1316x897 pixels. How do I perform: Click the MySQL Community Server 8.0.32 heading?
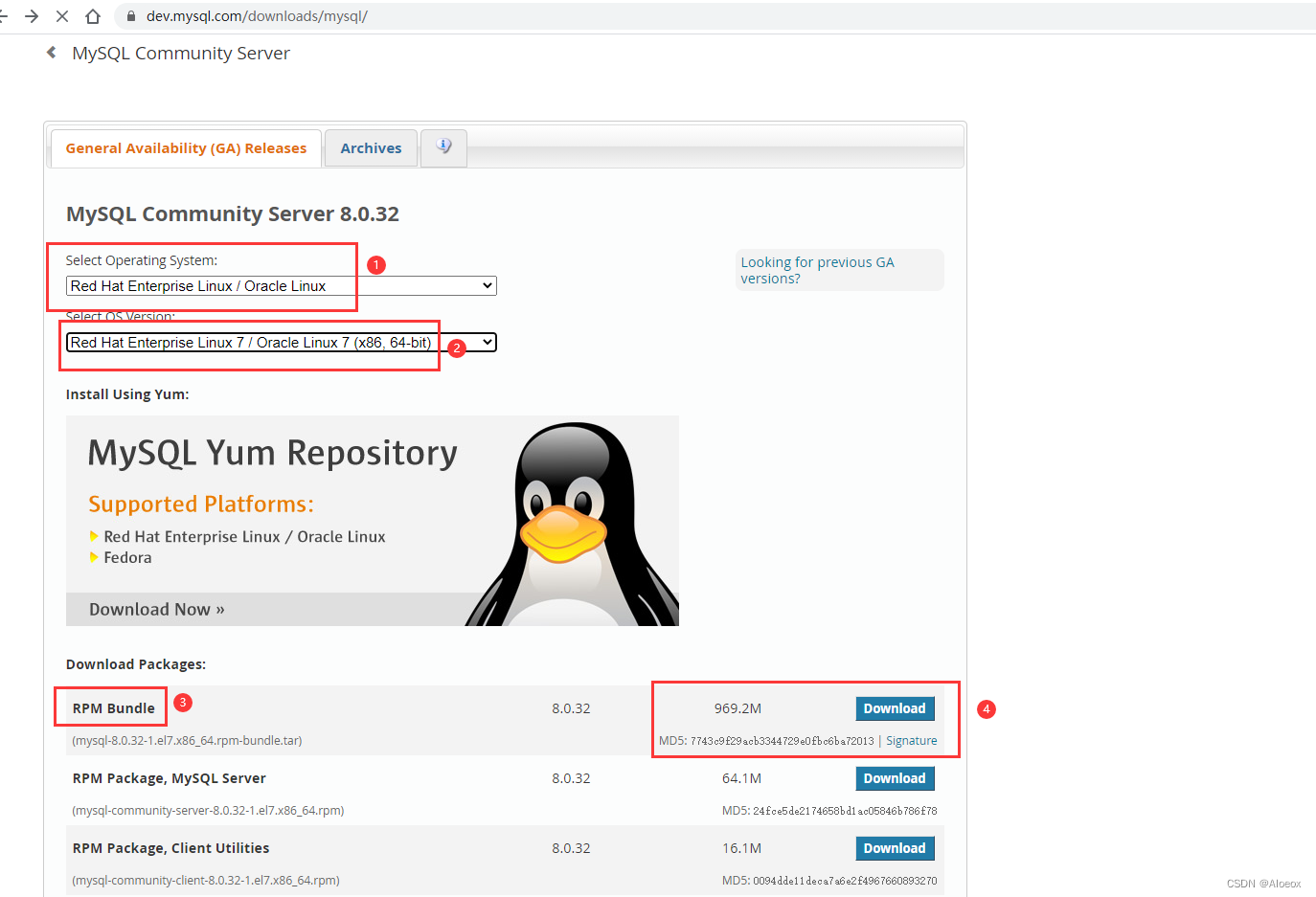(232, 214)
